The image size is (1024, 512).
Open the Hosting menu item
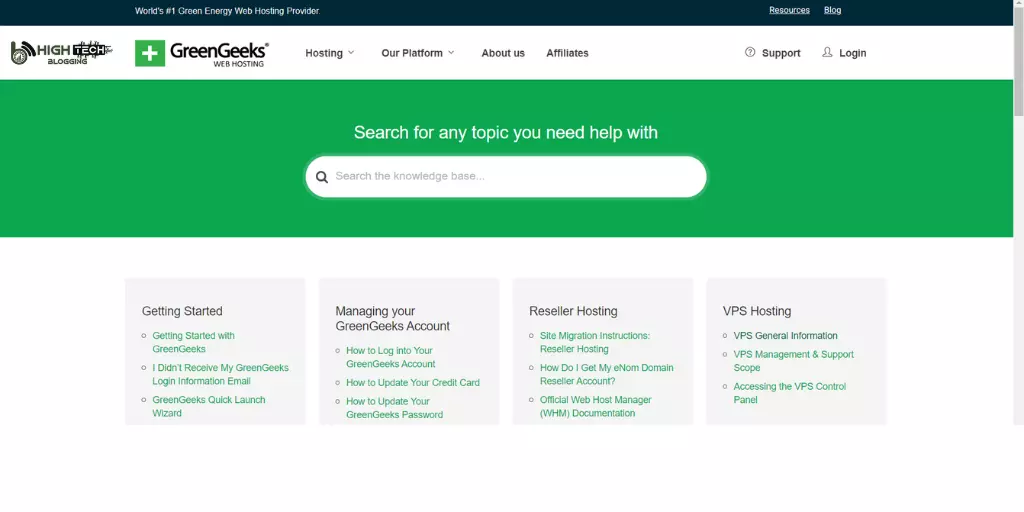(324, 53)
